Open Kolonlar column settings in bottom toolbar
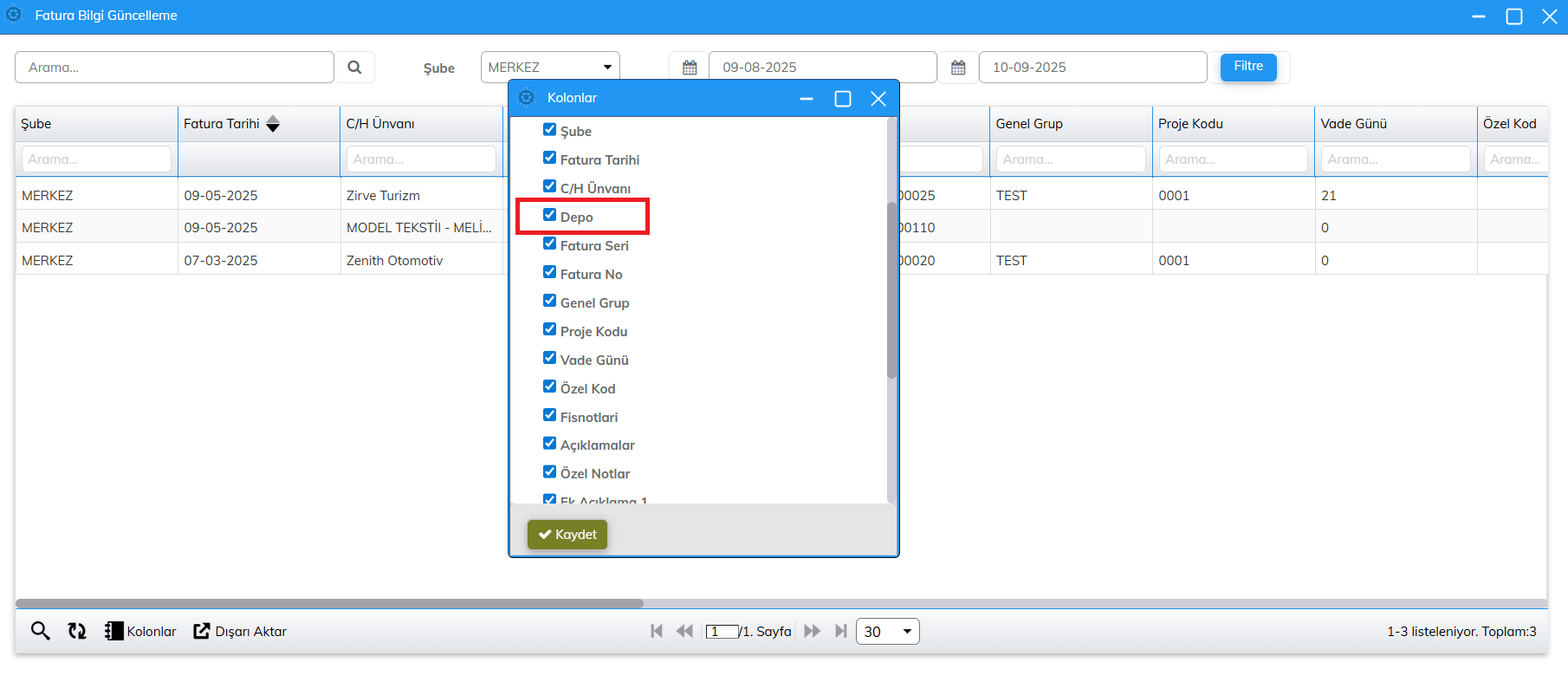The image size is (1568, 682). tap(140, 631)
